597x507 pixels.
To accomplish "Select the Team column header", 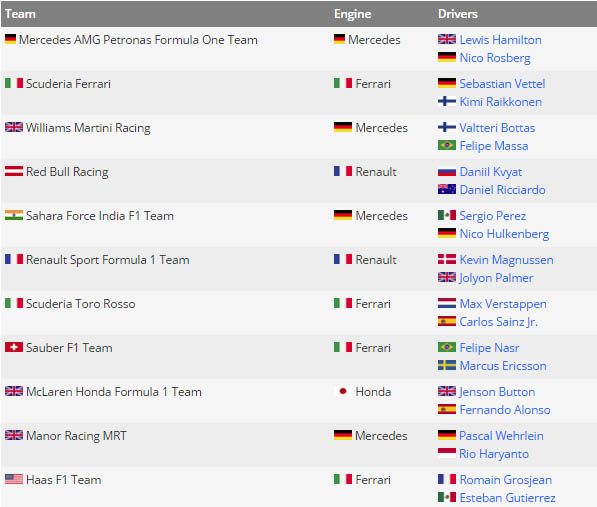I will pyautogui.click(x=20, y=14).
